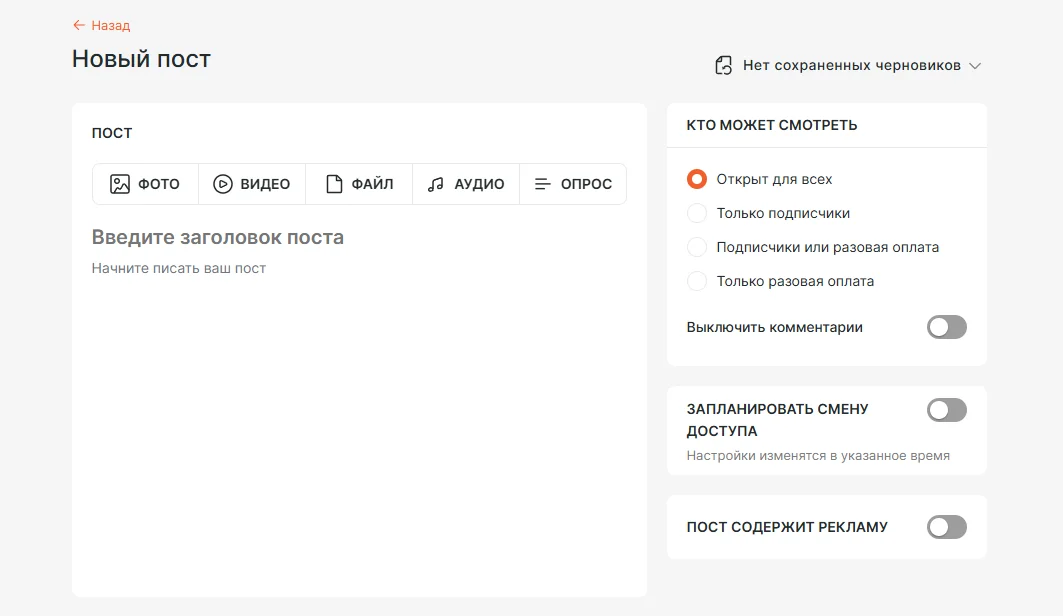Go back via 'Назад' link
This screenshot has height=616, width=1063.
(x=110, y=25)
